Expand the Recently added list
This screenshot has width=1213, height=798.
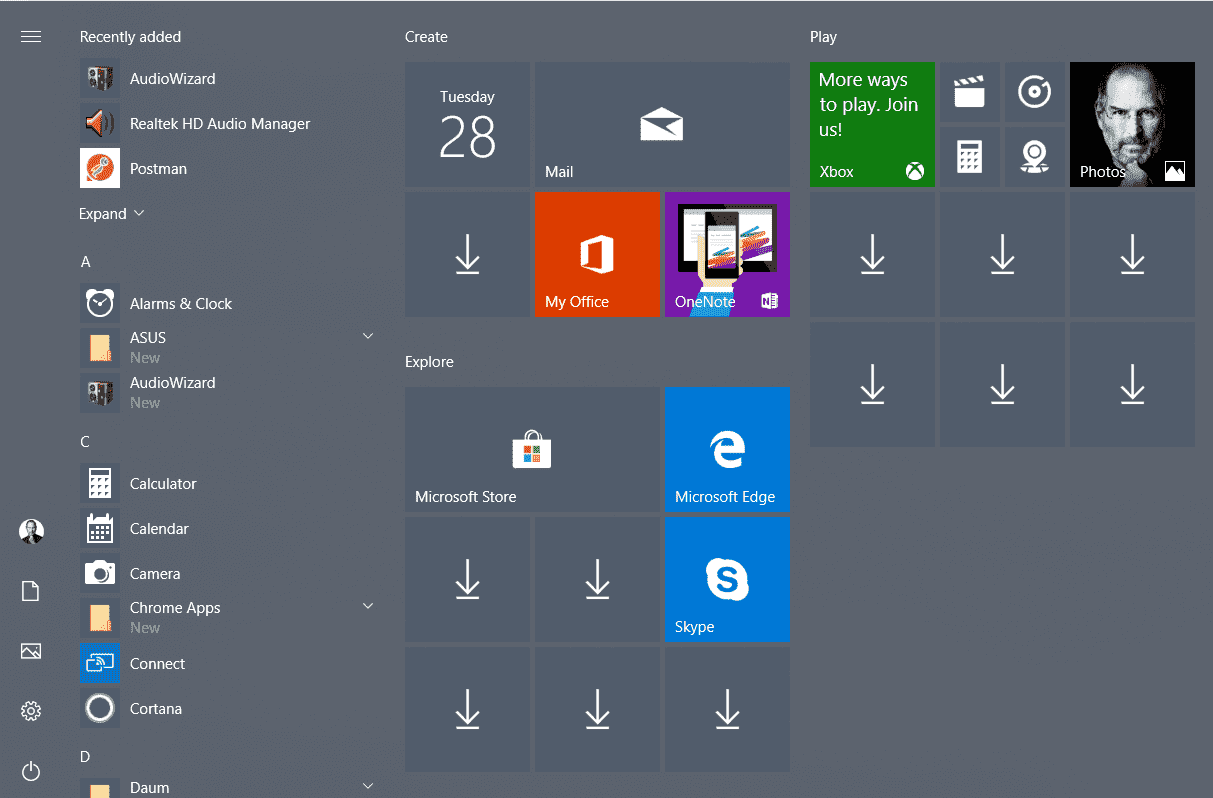coord(112,214)
